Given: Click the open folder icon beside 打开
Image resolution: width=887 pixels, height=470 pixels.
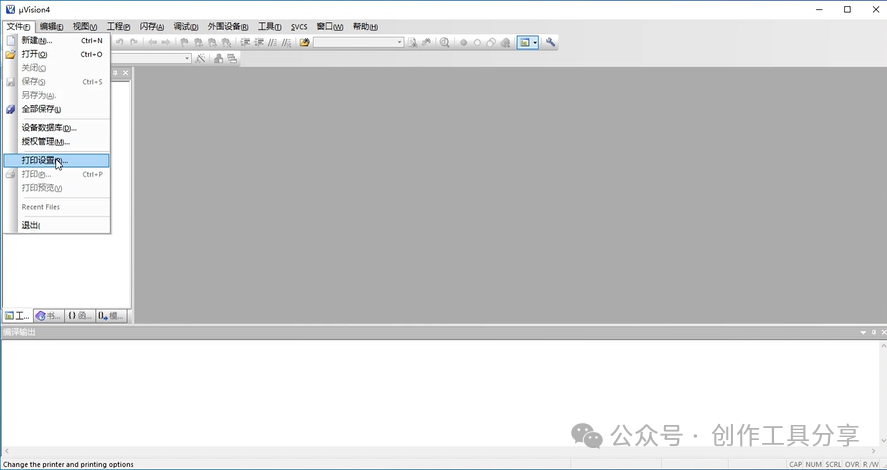Looking at the screenshot, I should pos(11,54).
